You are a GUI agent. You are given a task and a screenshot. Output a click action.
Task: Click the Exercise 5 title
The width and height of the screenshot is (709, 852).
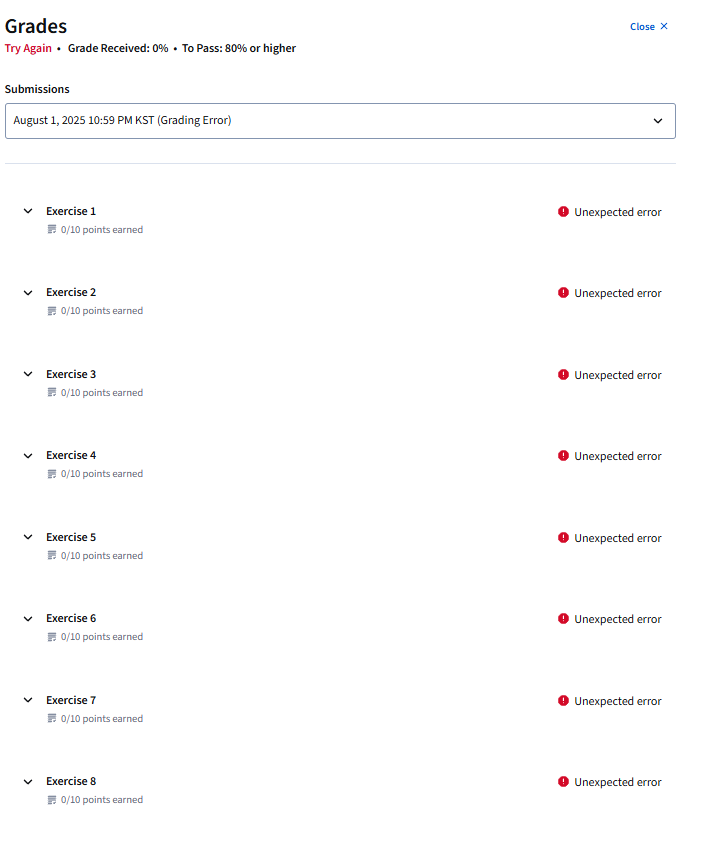pyautogui.click(x=71, y=537)
